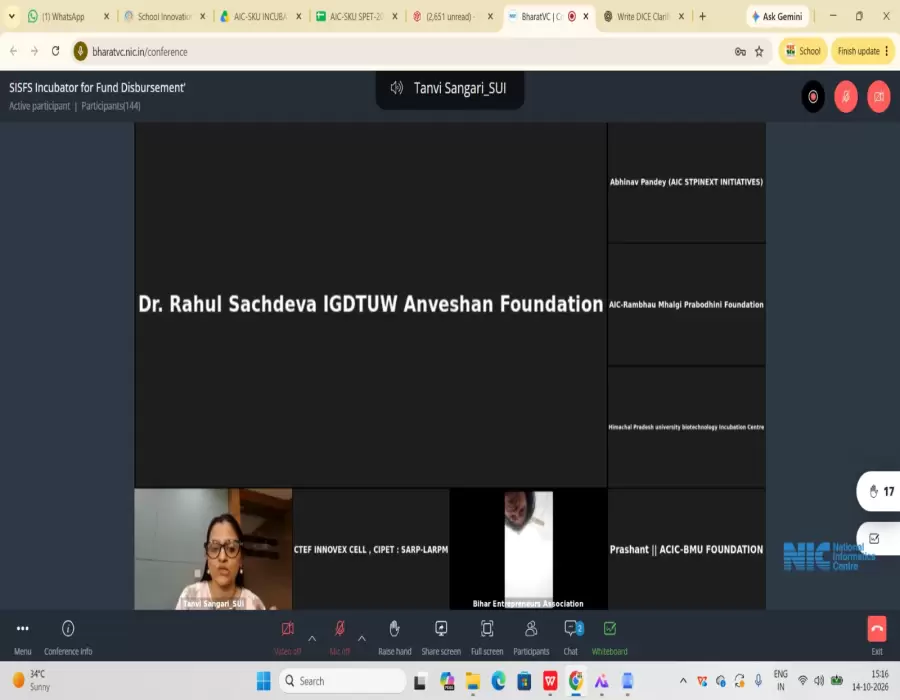Click Ask Gemini button
The height and width of the screenshot is (700, 900).
click(x=777, y=17)
